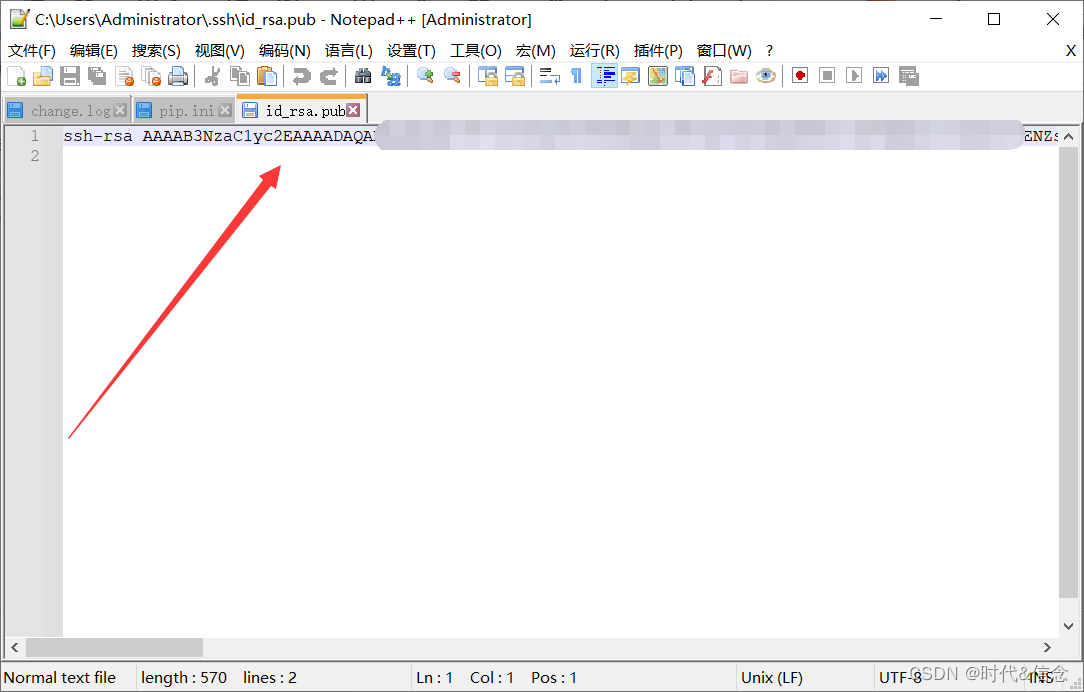Switch to the change.log tab
Screen dimensions: 1084x692
coord(69,111)
